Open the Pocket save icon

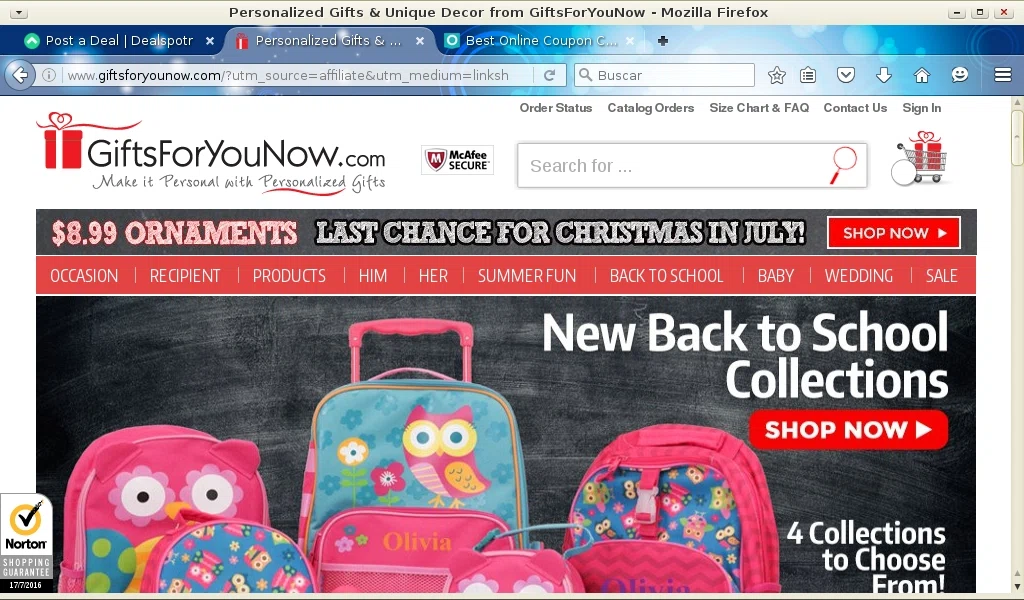click(x=846, y=75)
